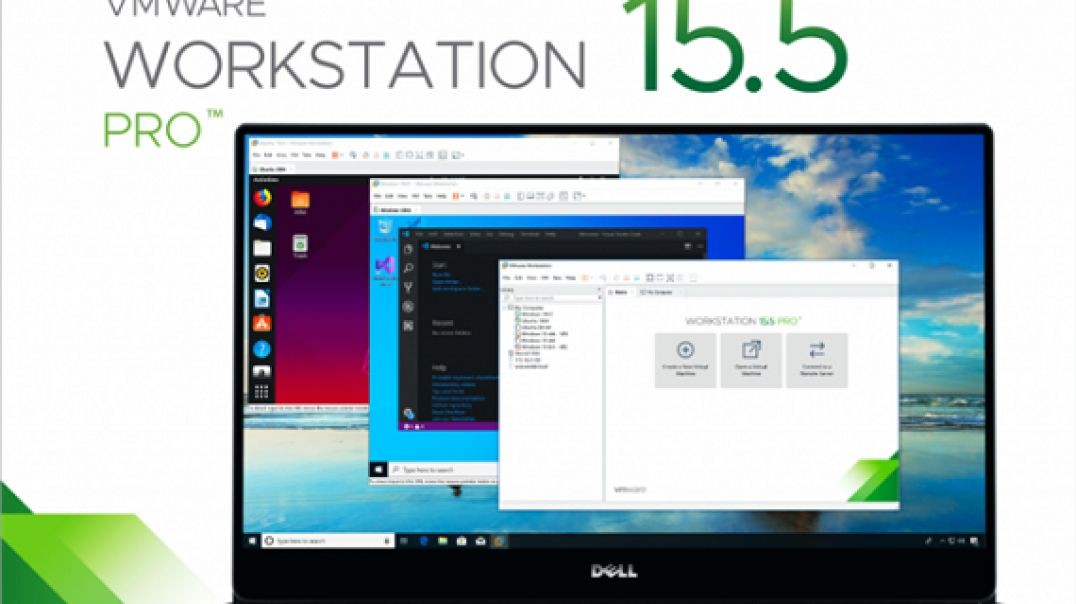1076x604 pixels.
Task: Click orange power control in front VMware toolbar
Action: tap(585, 278)
